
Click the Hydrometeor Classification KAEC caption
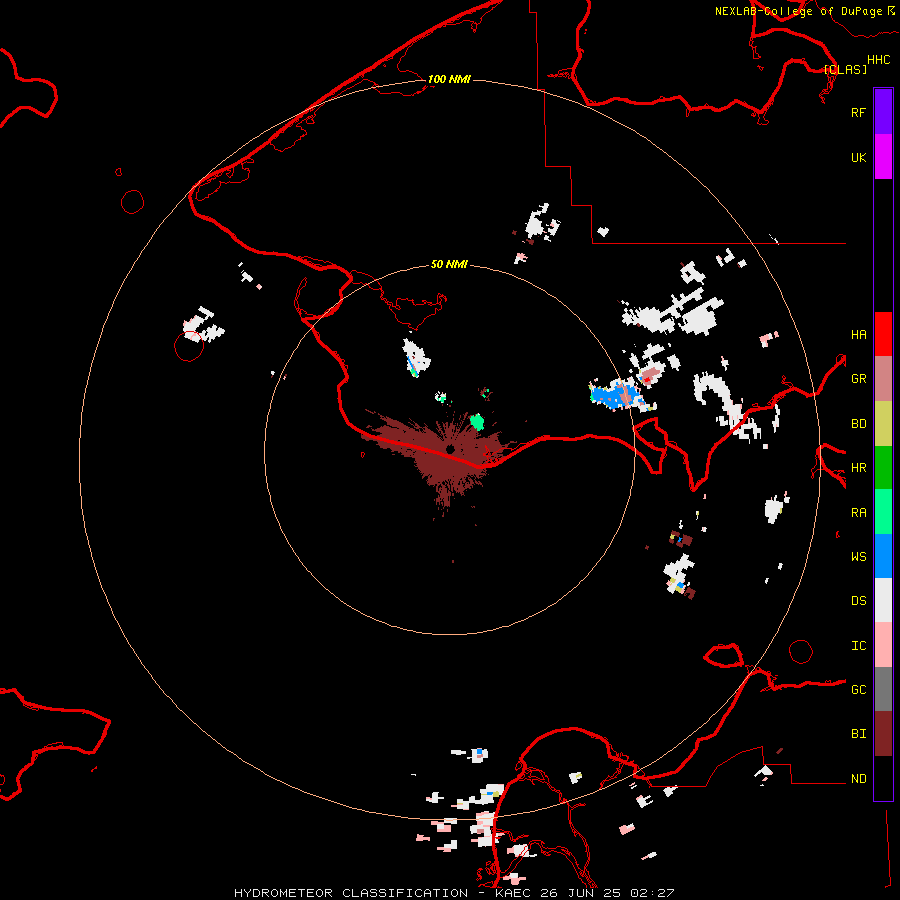pyautogui.click(x=454, y=893)
